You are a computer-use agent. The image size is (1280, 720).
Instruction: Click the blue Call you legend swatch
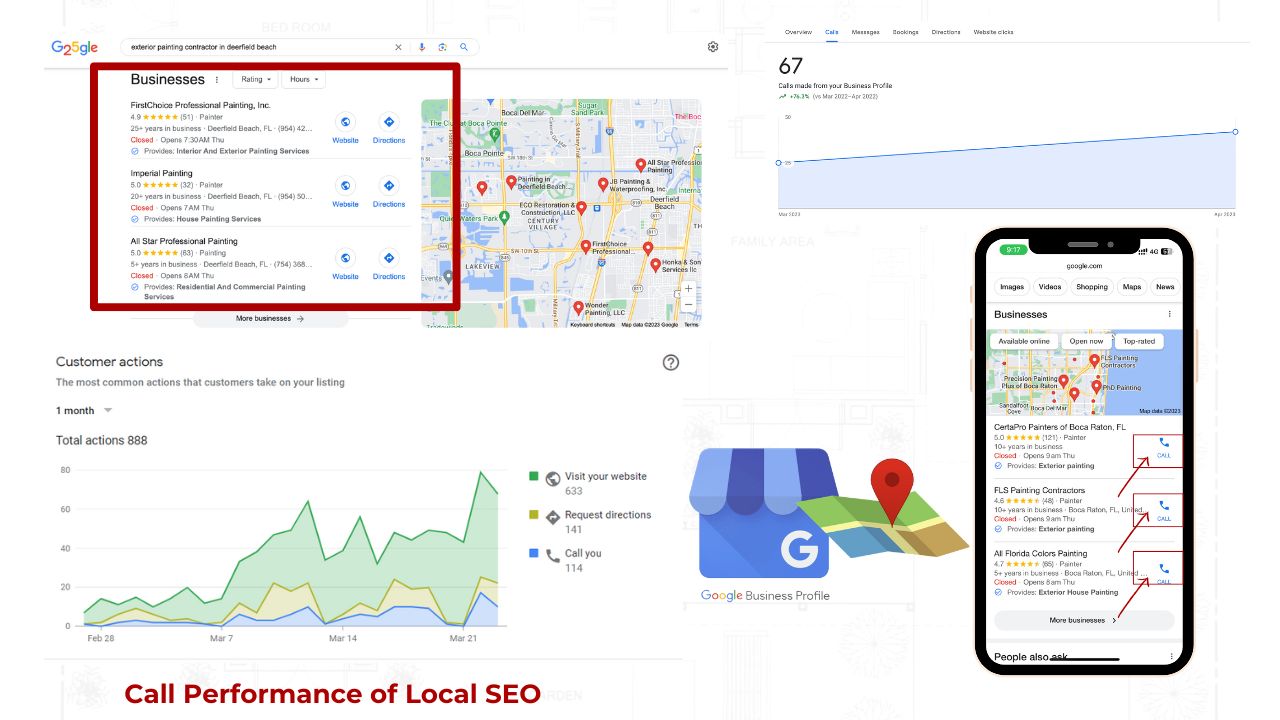coord(534,553)
